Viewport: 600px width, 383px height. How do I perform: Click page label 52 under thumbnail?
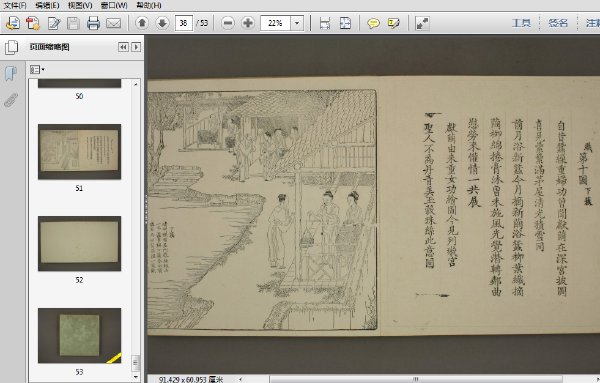(79, 280)
